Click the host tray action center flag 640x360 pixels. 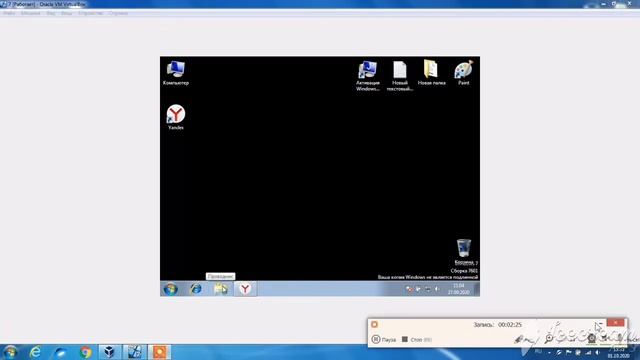[x=569, y=352]
